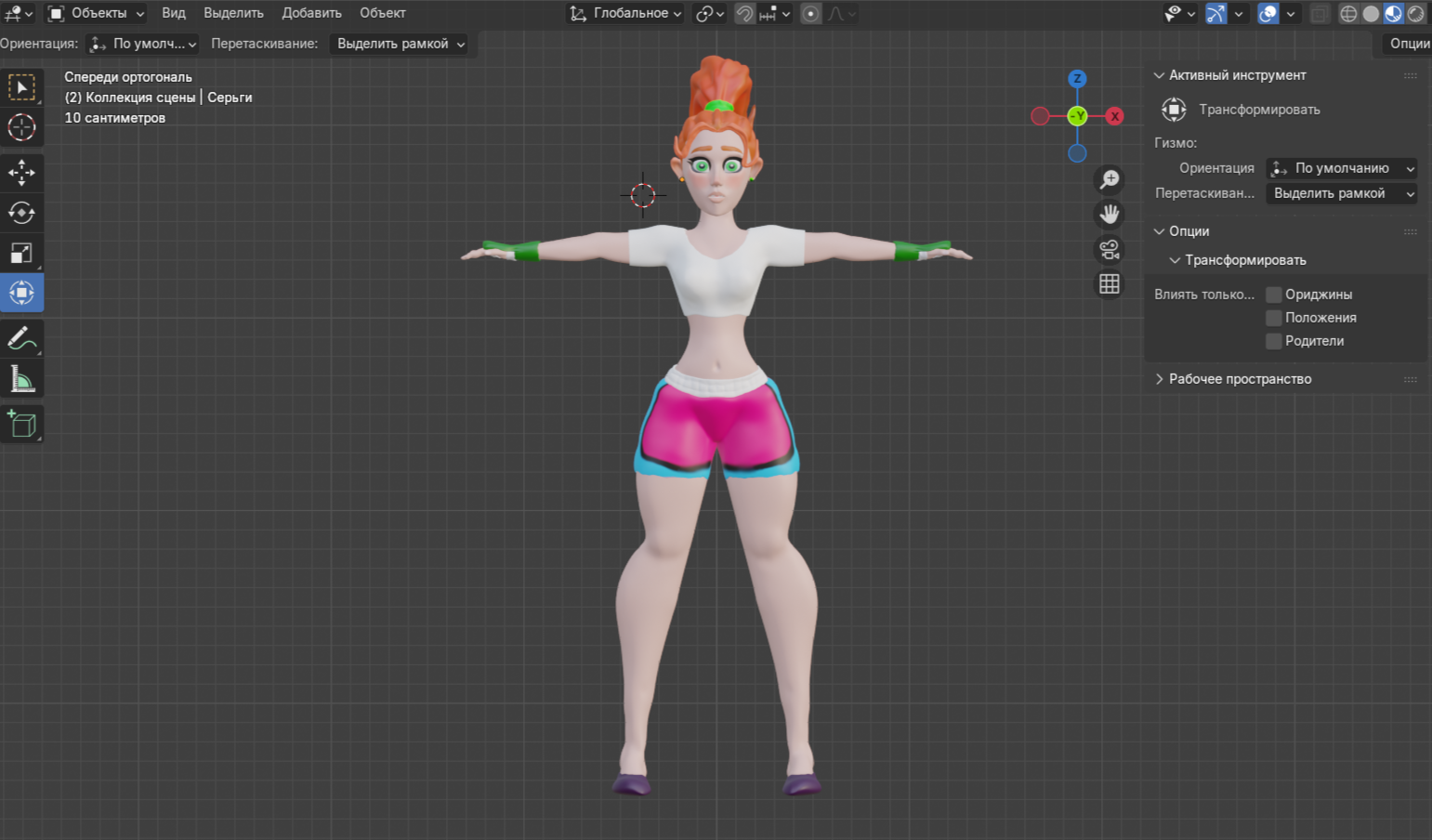
Task: Enable the Родители checkbox
Action: pyautogui.click(x=1274, y=341)
